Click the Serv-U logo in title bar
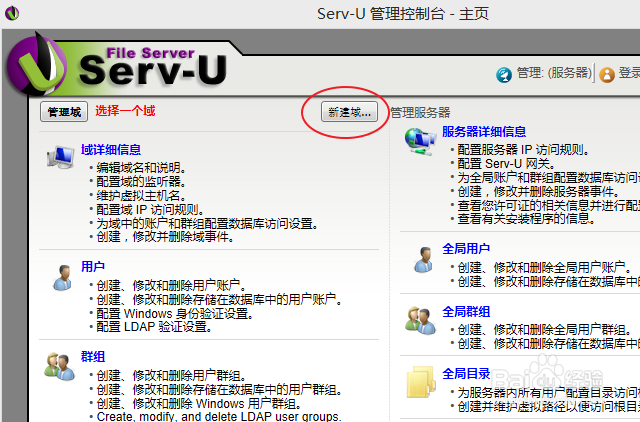Viewport: 640px width, 422px height. (x=12, y=13)
